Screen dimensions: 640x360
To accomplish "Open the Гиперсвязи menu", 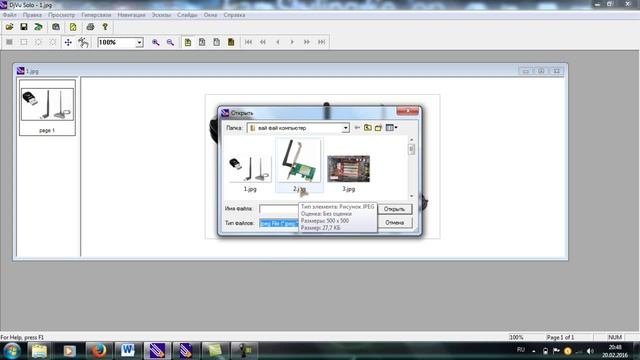I will (96, 15).
